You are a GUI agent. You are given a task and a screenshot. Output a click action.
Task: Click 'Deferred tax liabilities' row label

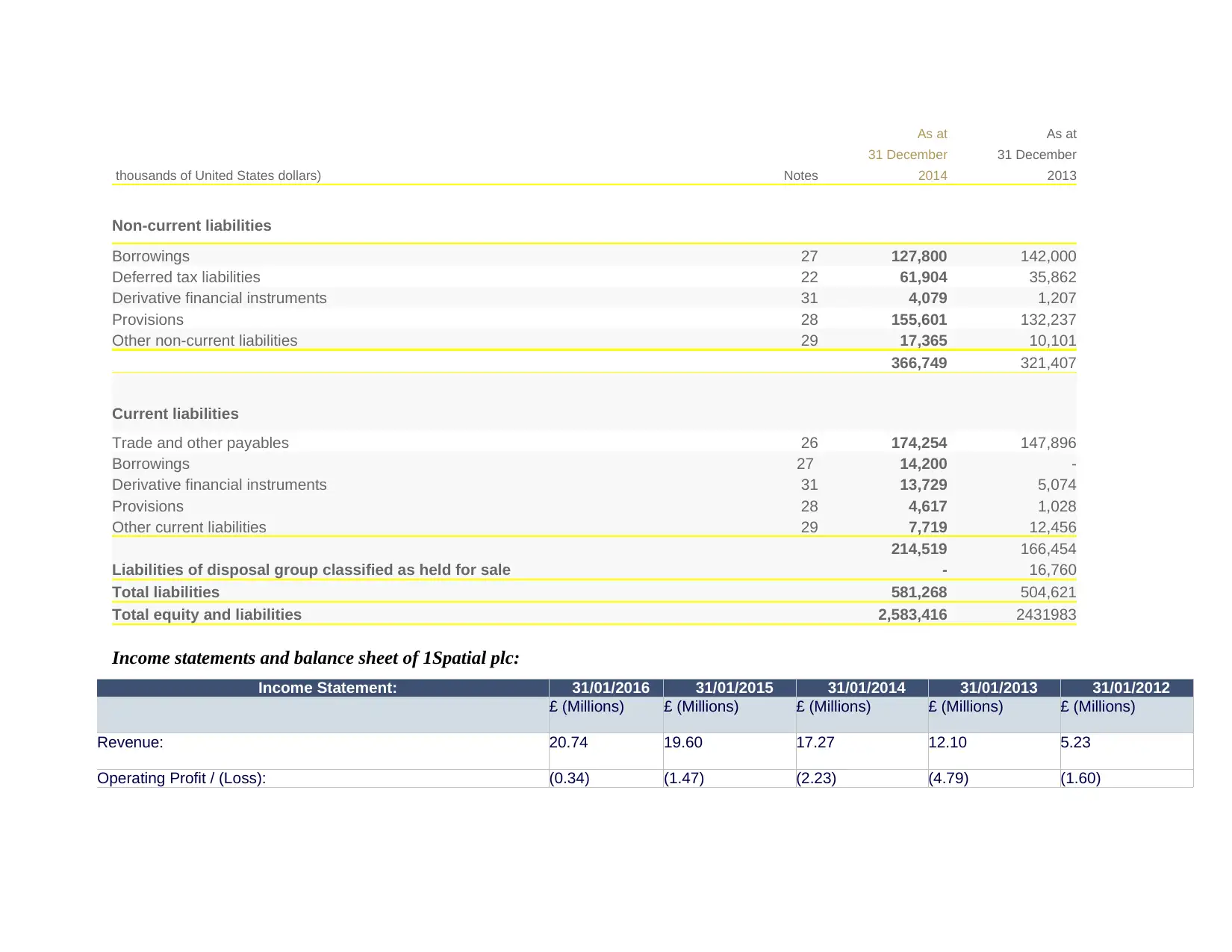[186, 277]
